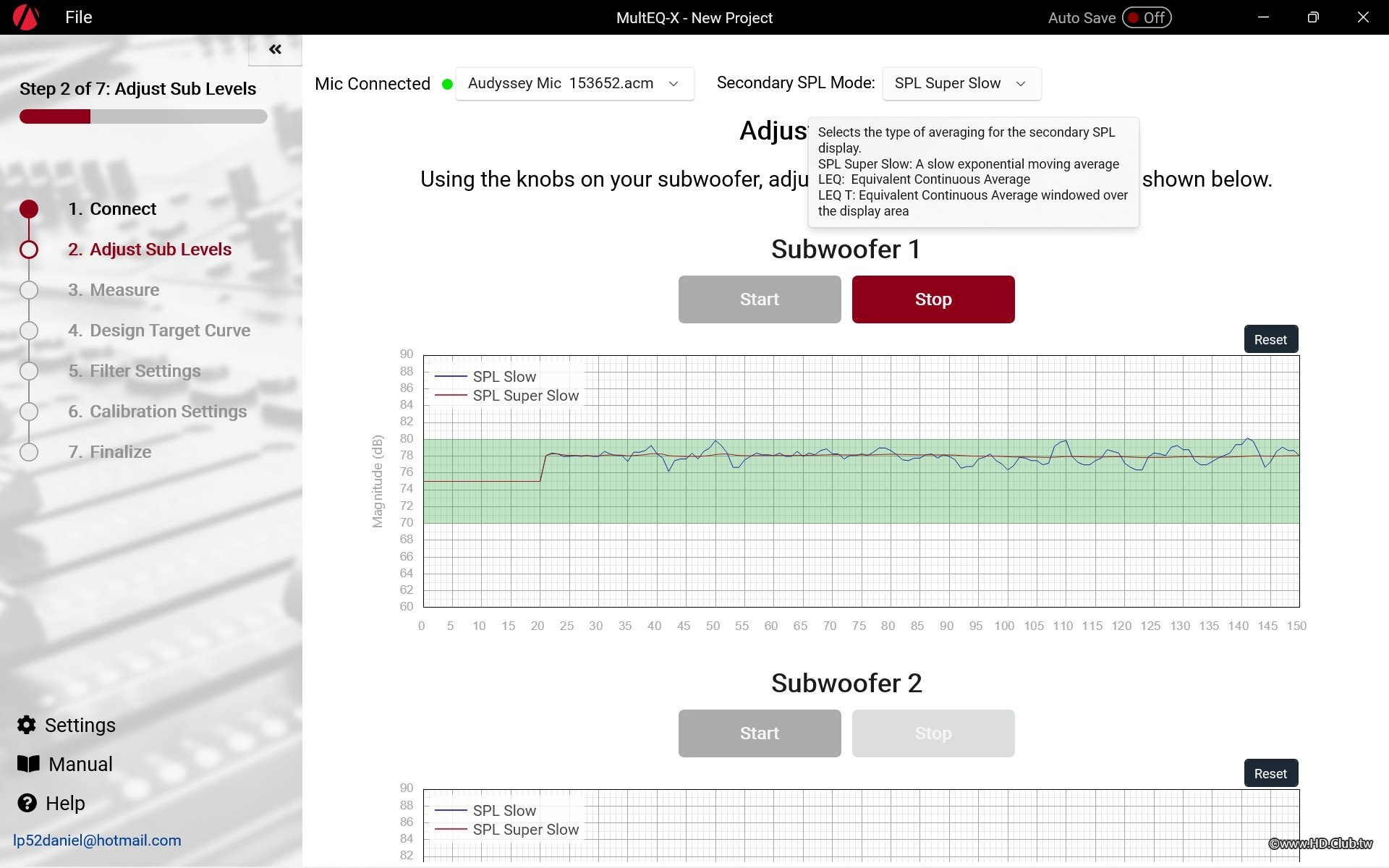Click the Audyssey logo icon
This screenshot has height=868, width=1389.
point(26,17)
